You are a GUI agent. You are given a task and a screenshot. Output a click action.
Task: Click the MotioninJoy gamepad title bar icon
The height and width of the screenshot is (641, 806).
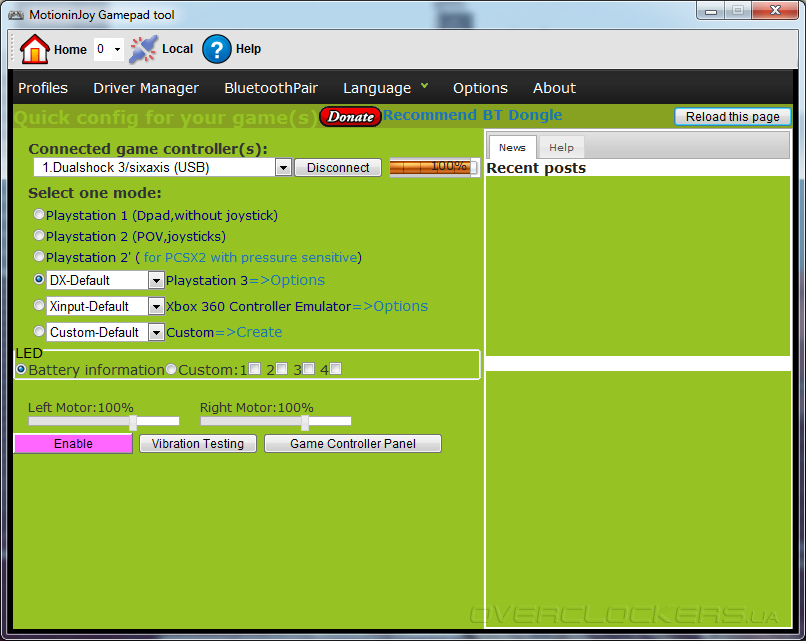pyautogui.click(x=16, y=15)
